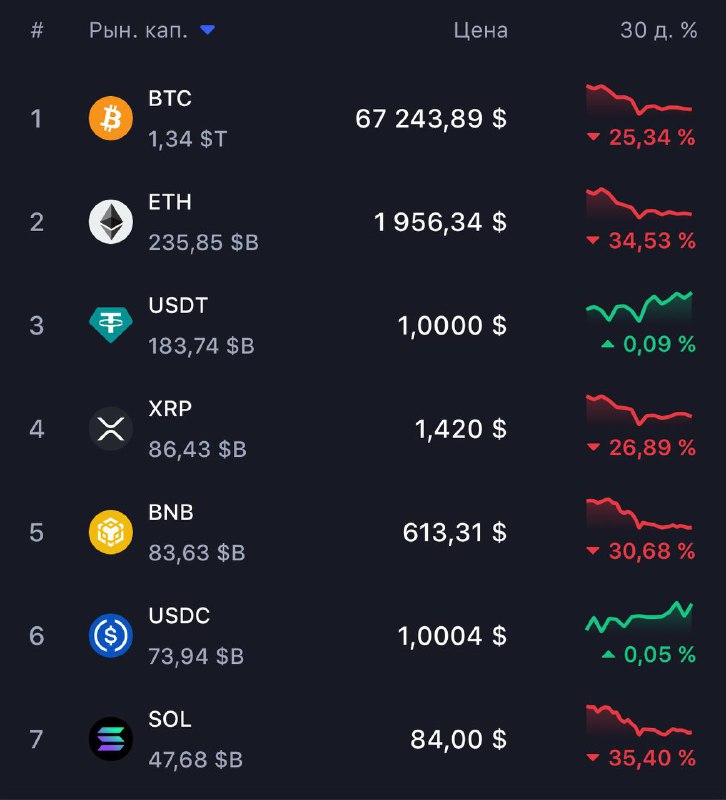Tap the Ethereum diamond logo
This screenshot has height=800, width=726.
[111, 221]
